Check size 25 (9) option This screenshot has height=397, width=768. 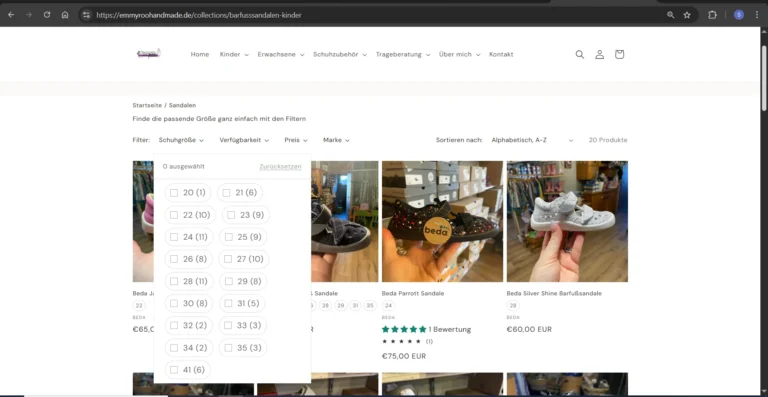[x=228, y=237]
